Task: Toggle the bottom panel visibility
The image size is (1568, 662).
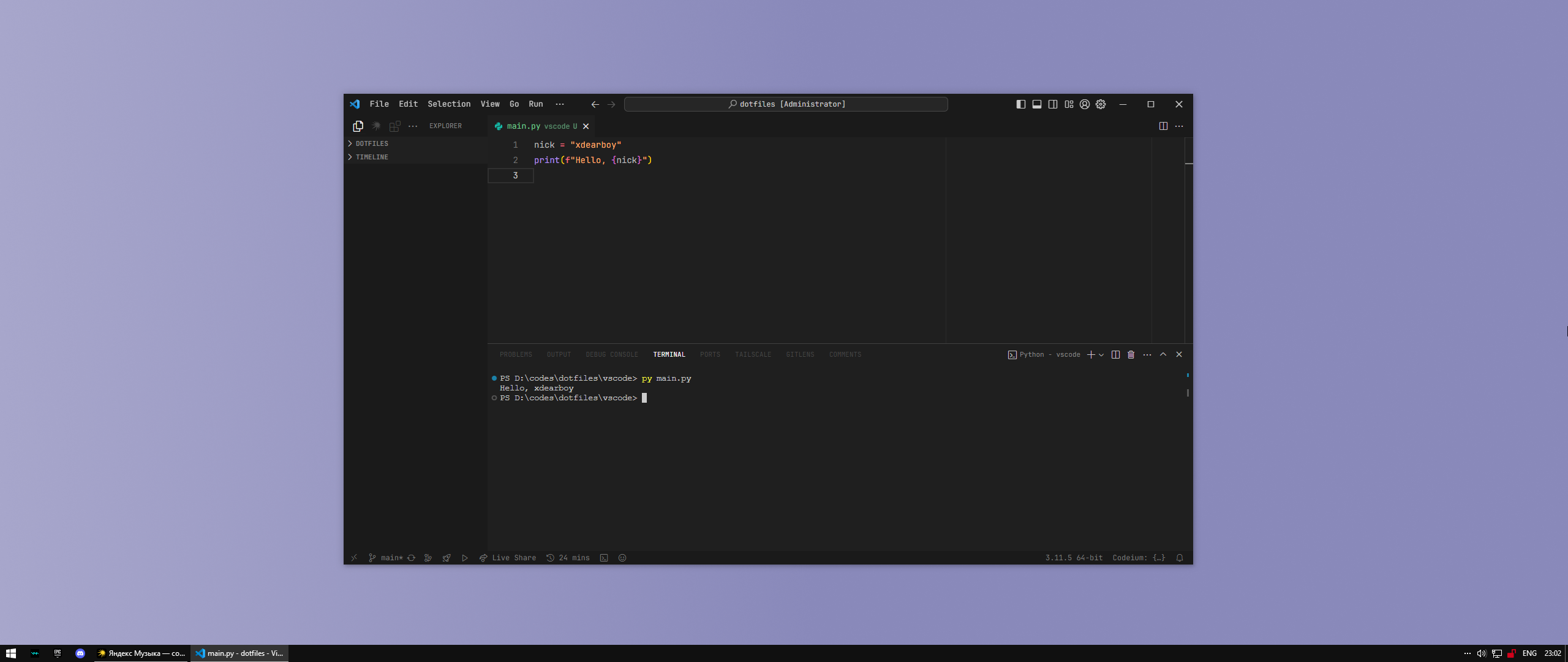Action: (1037, 104)
